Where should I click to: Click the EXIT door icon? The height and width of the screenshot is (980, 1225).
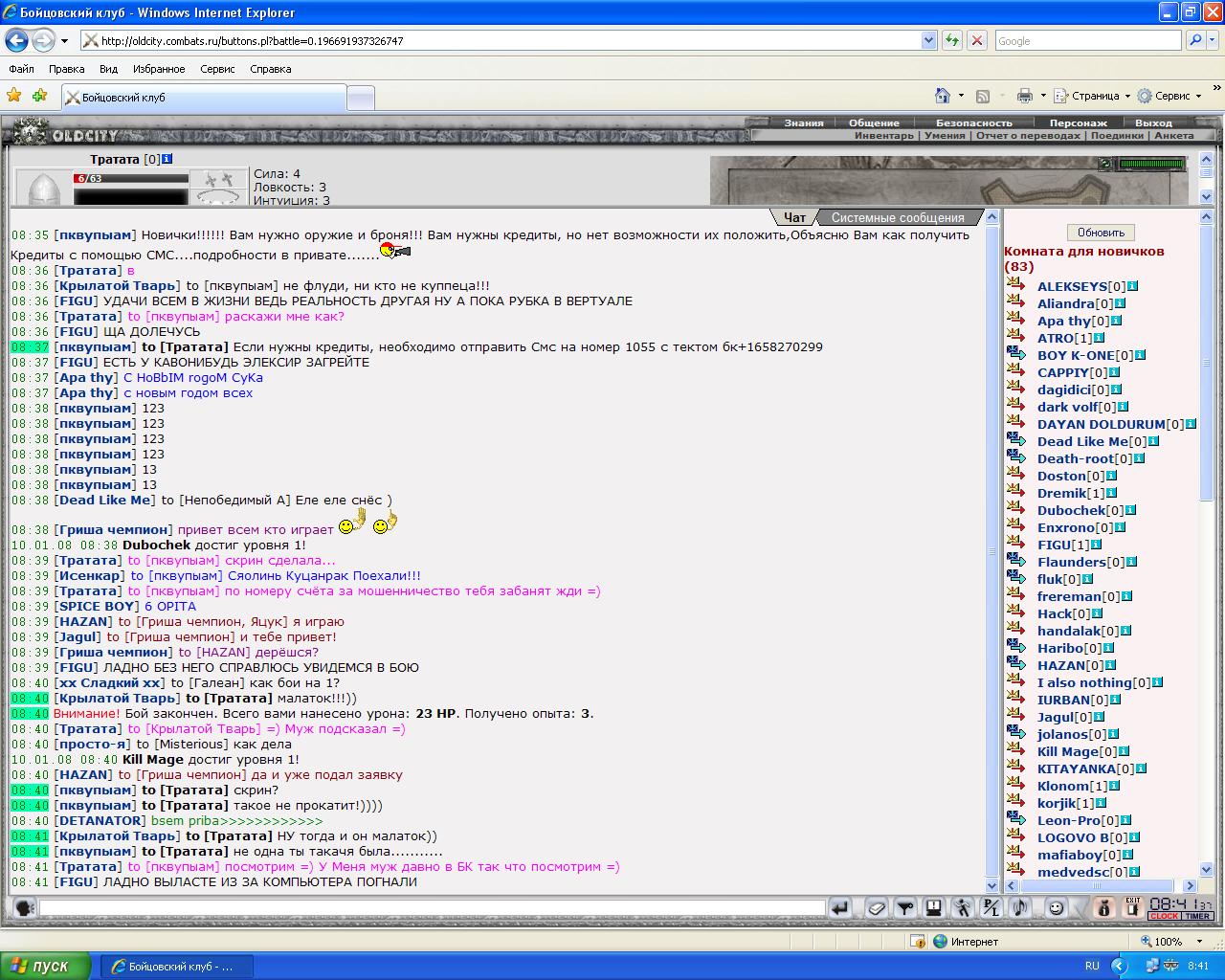pos(1132,908)
